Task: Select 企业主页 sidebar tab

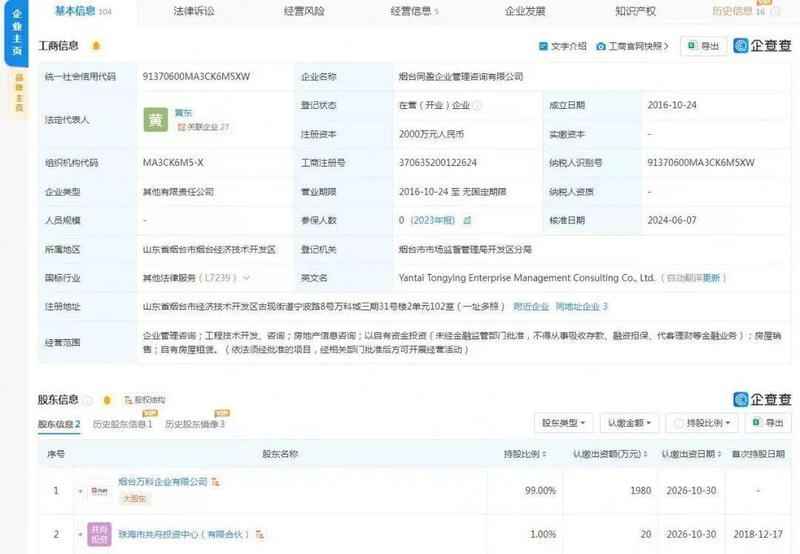Action: click(x=17, y=32)
